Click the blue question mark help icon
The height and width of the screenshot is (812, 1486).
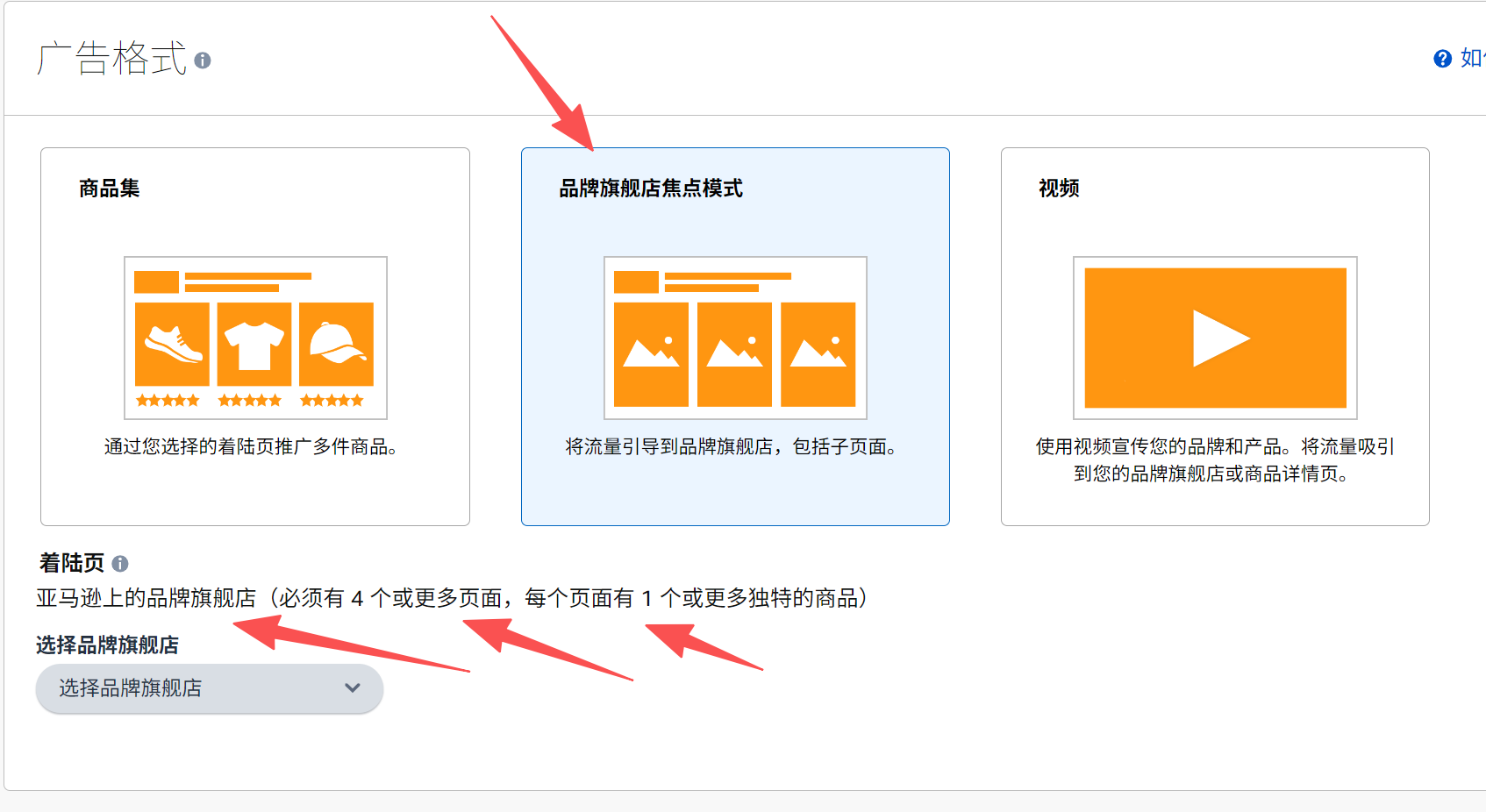coord(1442,59)
